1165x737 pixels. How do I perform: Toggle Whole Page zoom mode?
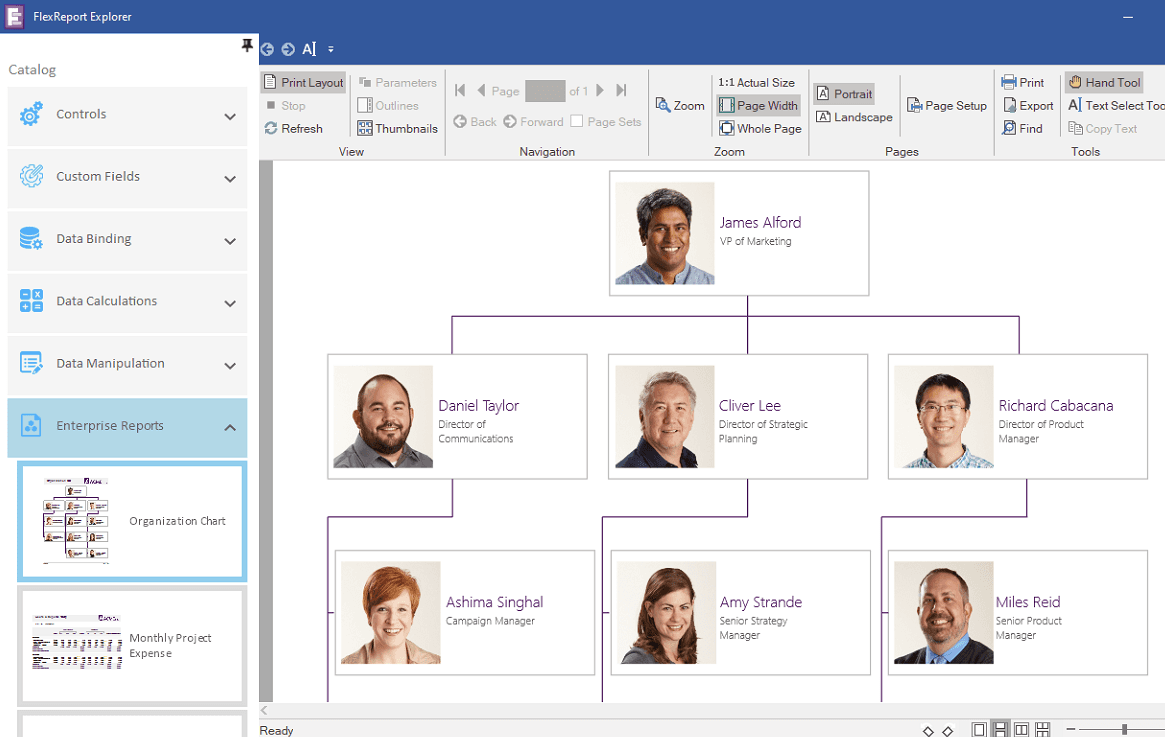tap(760, 129)
